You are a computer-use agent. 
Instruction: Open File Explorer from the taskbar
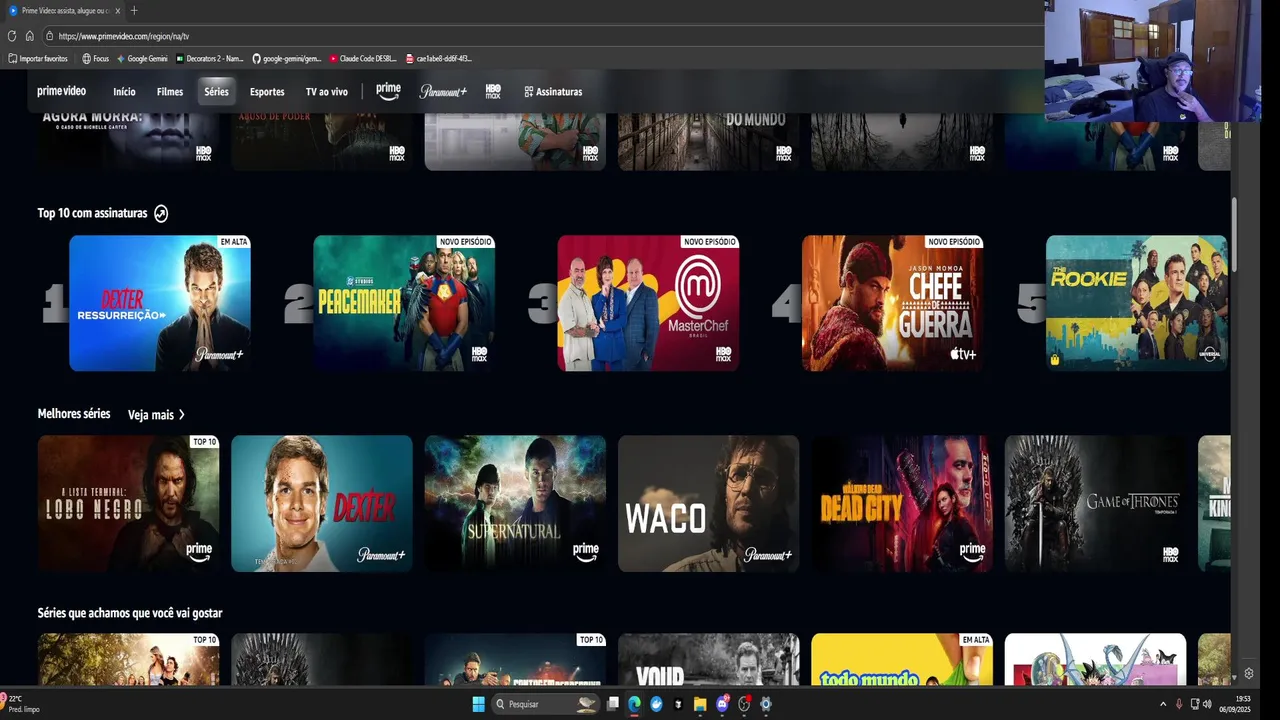700,704
